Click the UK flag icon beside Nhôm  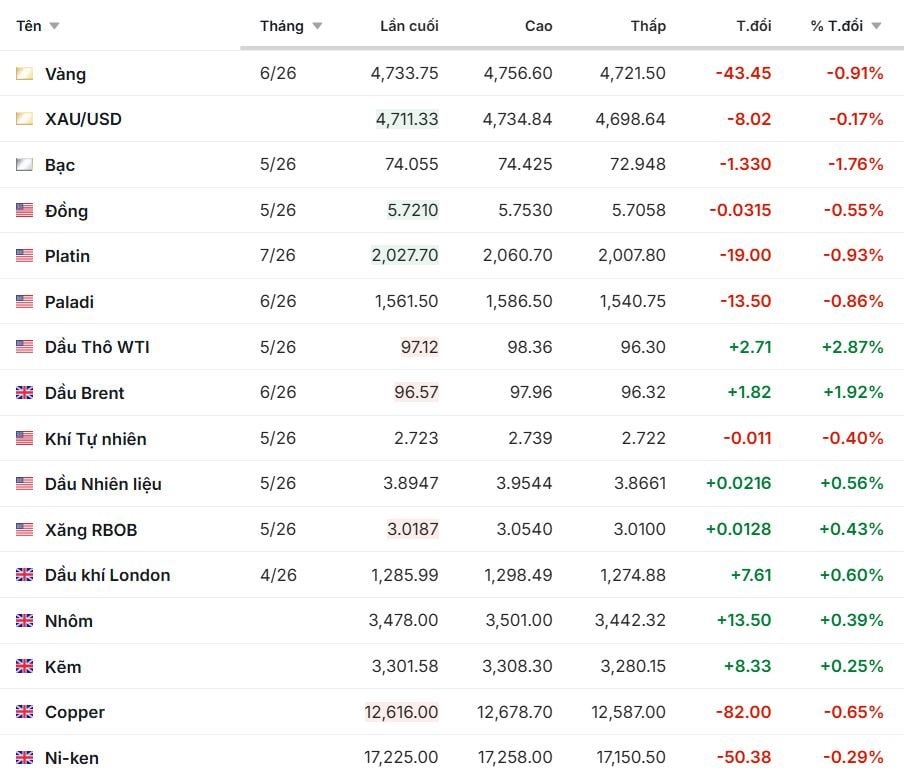[25, 621]
